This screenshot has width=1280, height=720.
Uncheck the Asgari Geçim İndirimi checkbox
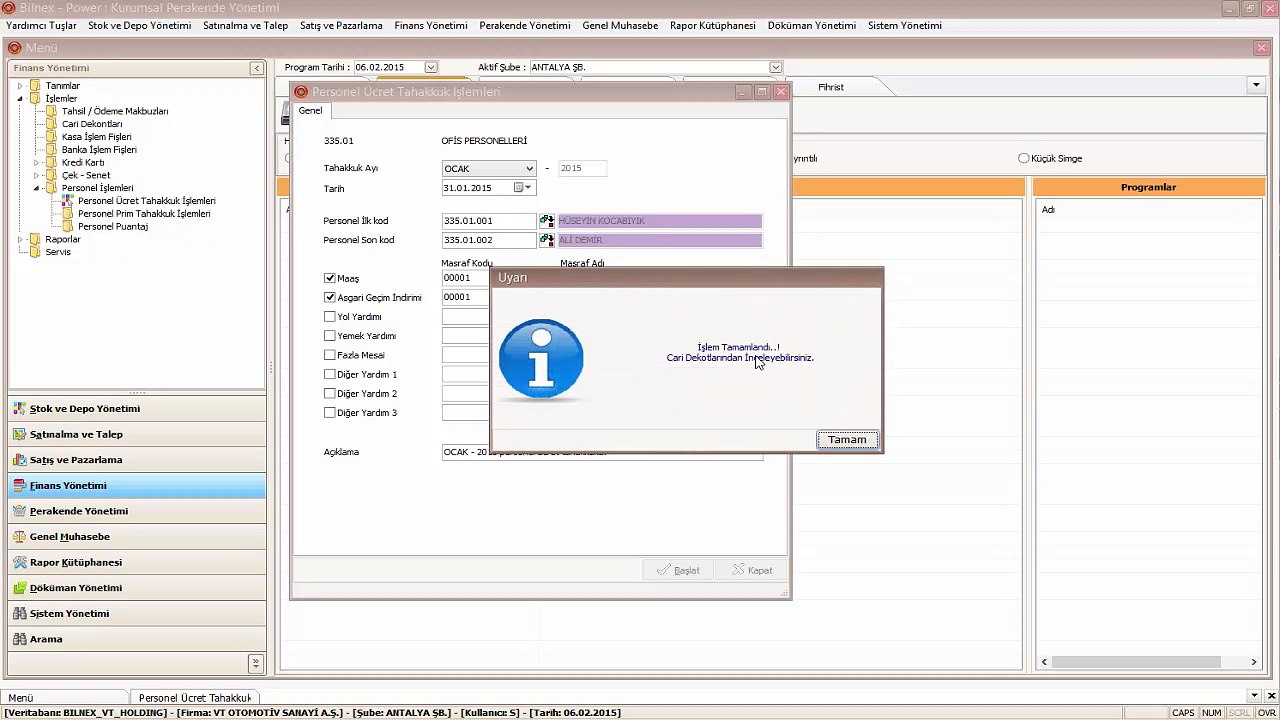330,297
